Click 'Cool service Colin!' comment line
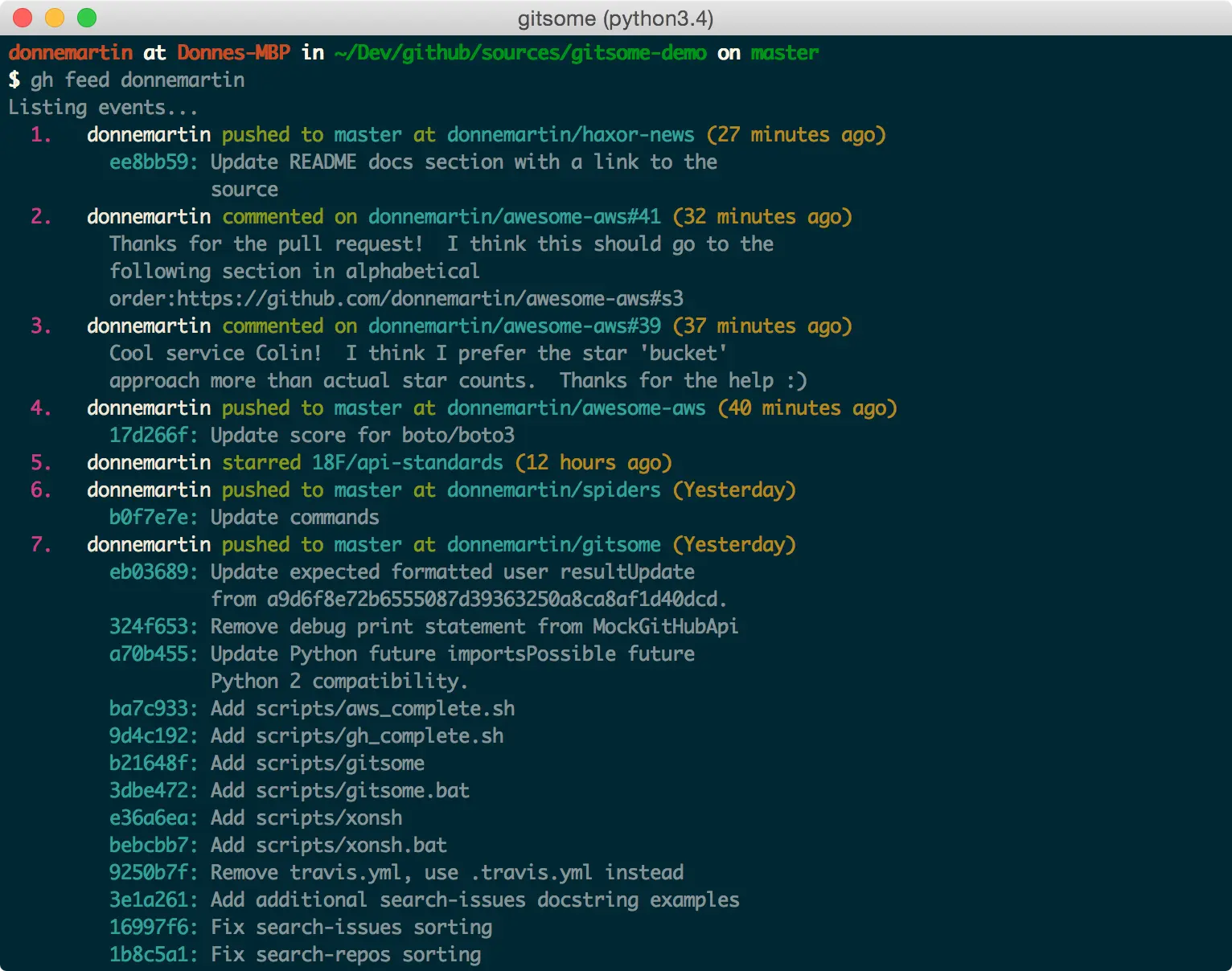The height and width of the screenshot is (971, 1232). (x=418, y=353)
